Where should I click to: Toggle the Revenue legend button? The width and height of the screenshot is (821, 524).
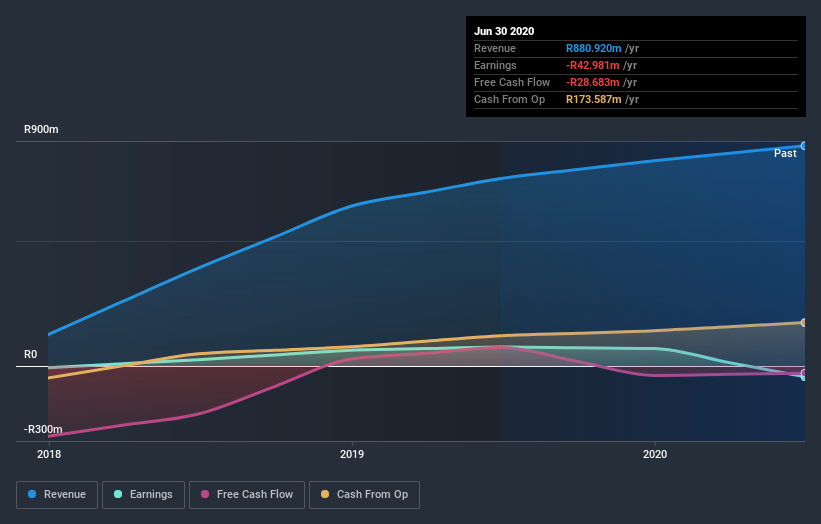(x=57, y=495)
